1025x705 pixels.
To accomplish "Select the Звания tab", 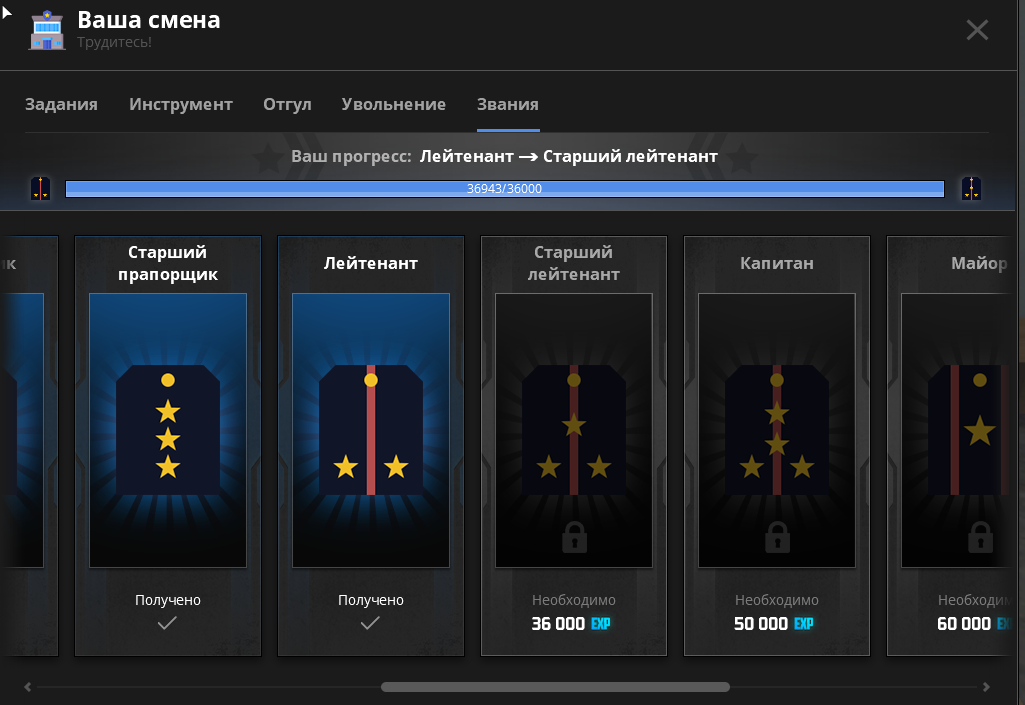I will (508, 105).
